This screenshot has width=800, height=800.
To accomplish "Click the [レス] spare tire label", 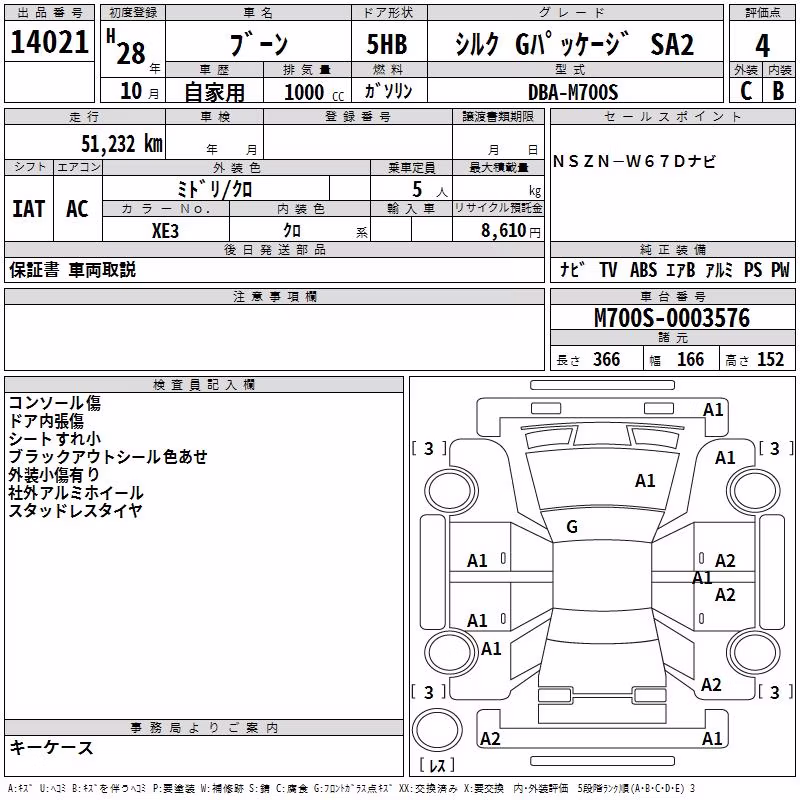I will pyautogui.click(x=437, y=765).
